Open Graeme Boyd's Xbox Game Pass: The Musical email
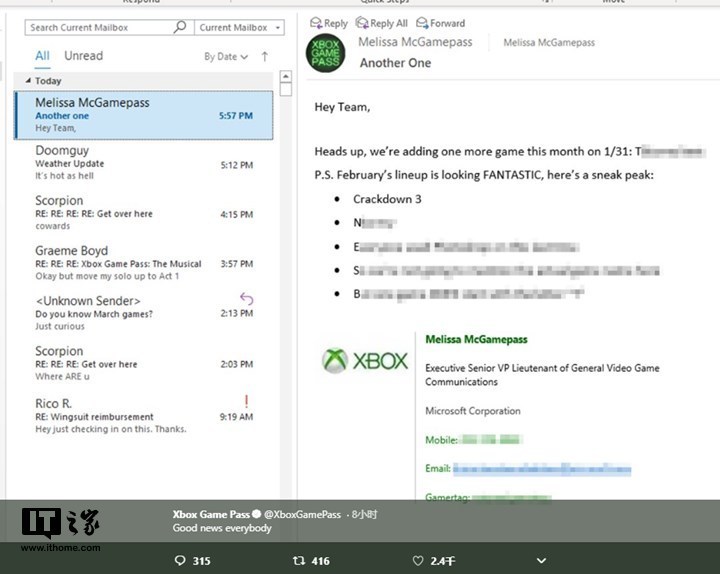 (144, 263)
